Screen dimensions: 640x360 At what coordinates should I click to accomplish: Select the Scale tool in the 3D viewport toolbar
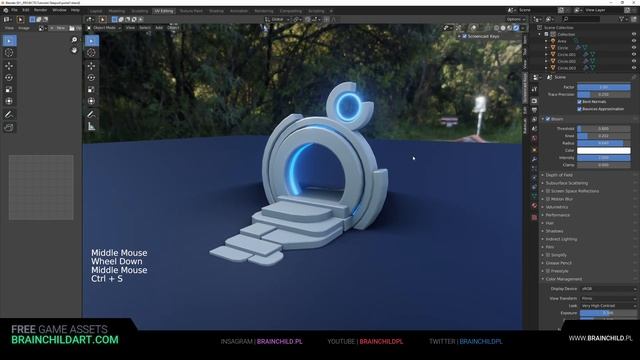[x=91, y=89]
